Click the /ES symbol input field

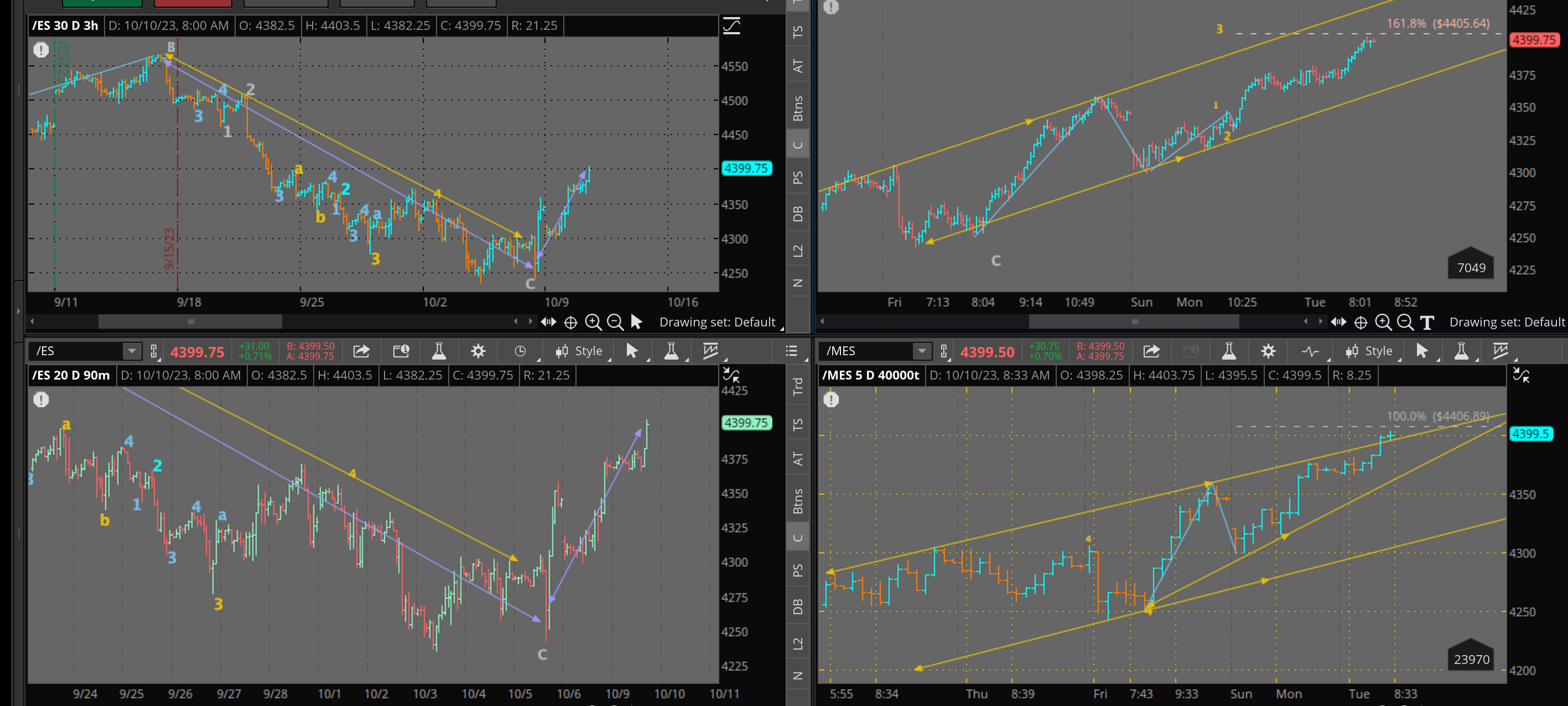point(76,351)
